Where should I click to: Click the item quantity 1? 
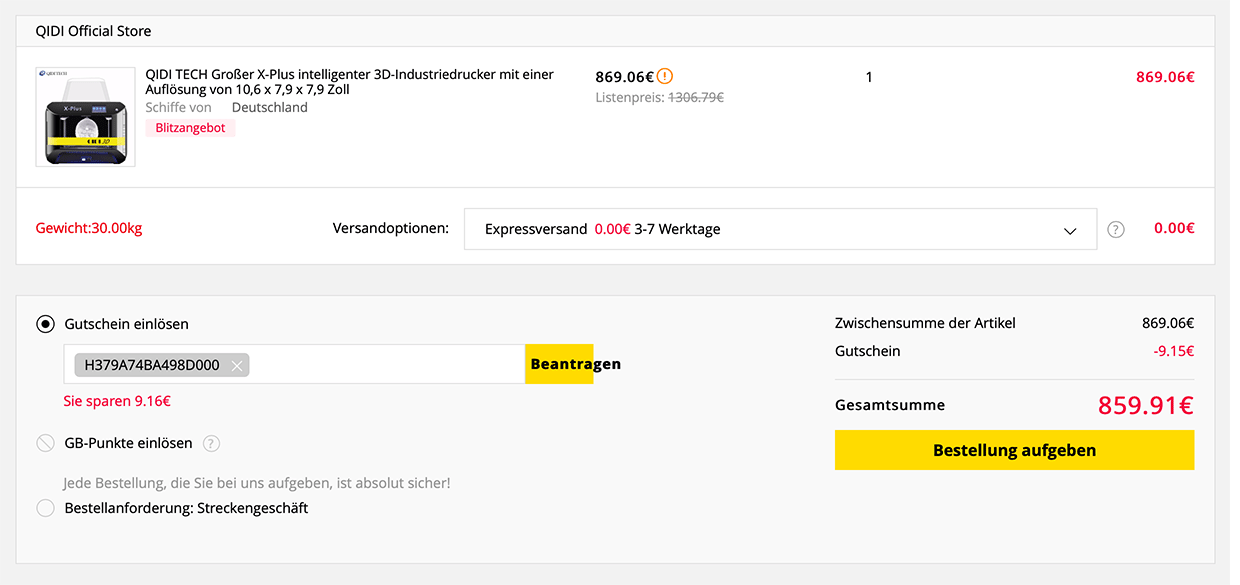coord(869,77)
